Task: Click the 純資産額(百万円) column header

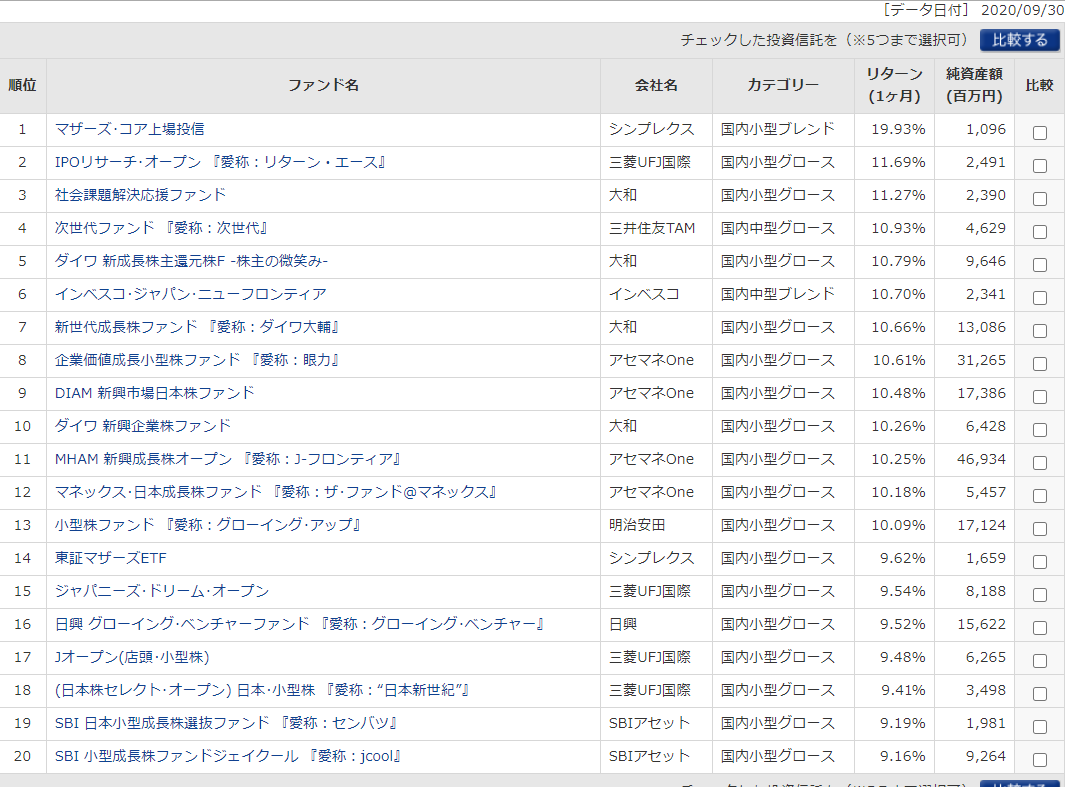Action: click(975, 86)
